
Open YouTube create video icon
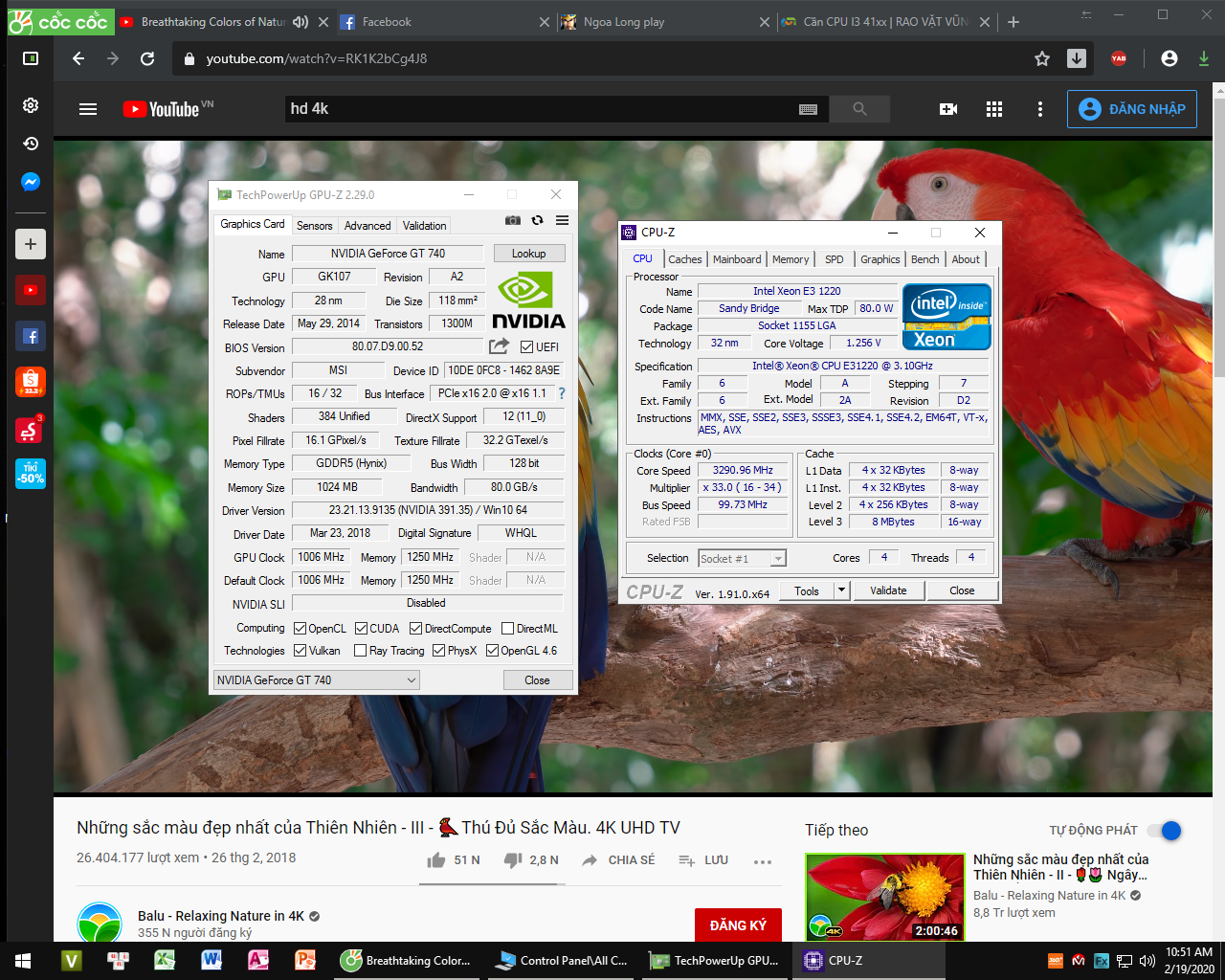[x=948, y=109]
